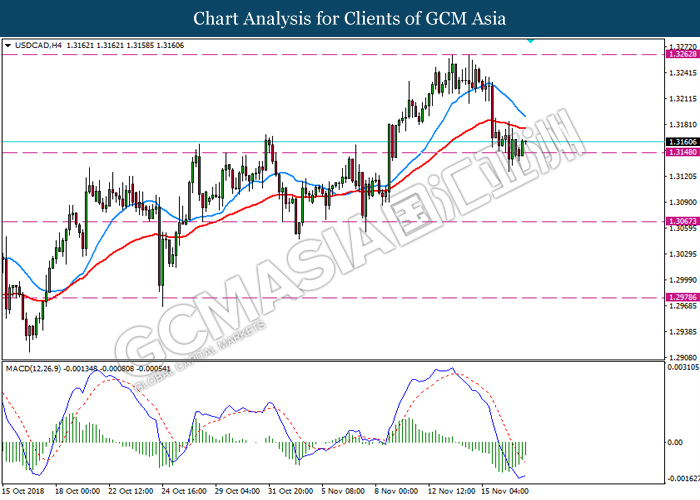
Task: Click the 1.29685 price axis value
Action: pos(683,306)
